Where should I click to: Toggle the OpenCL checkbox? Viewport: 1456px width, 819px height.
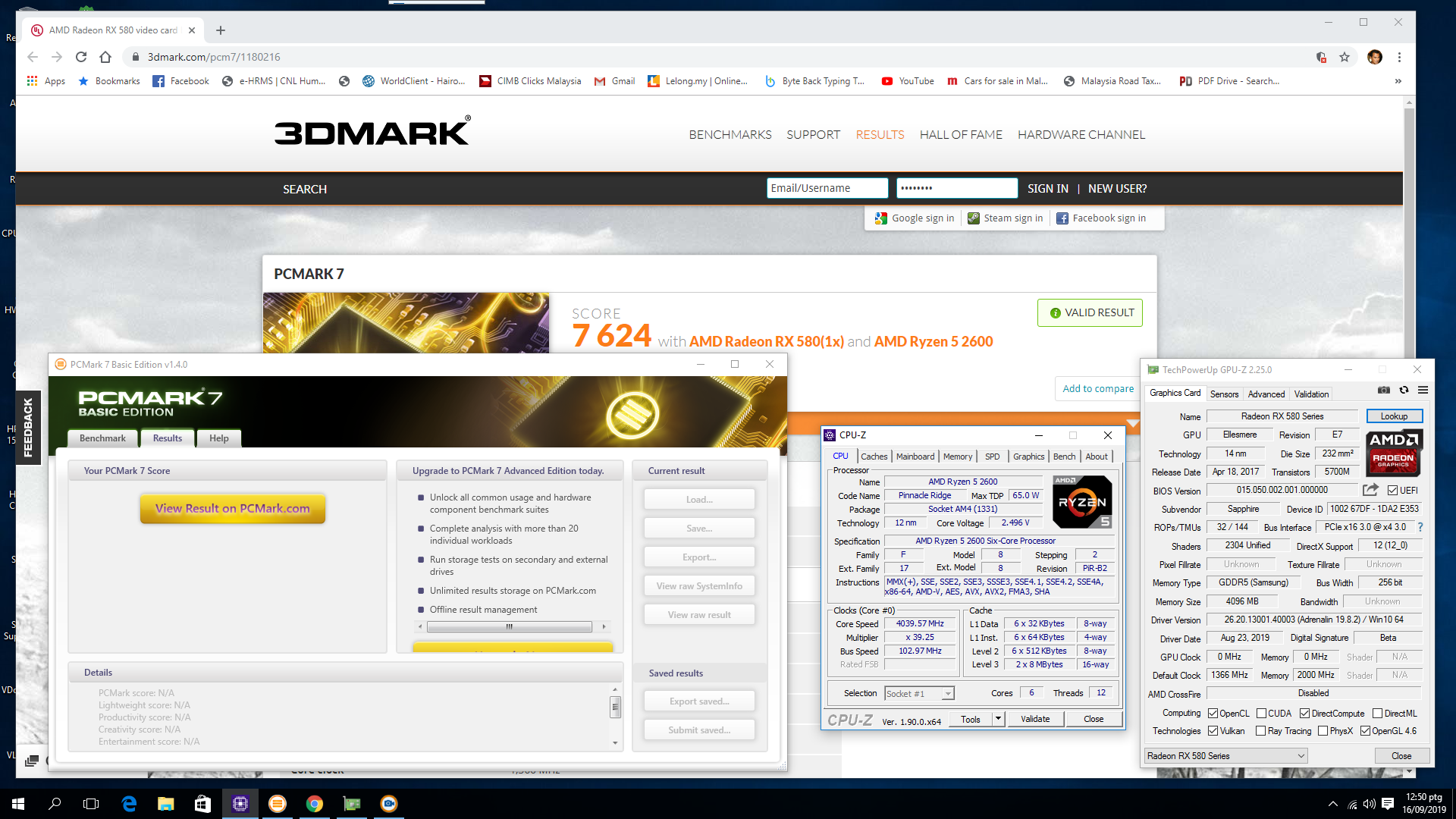click(1213, 714)
